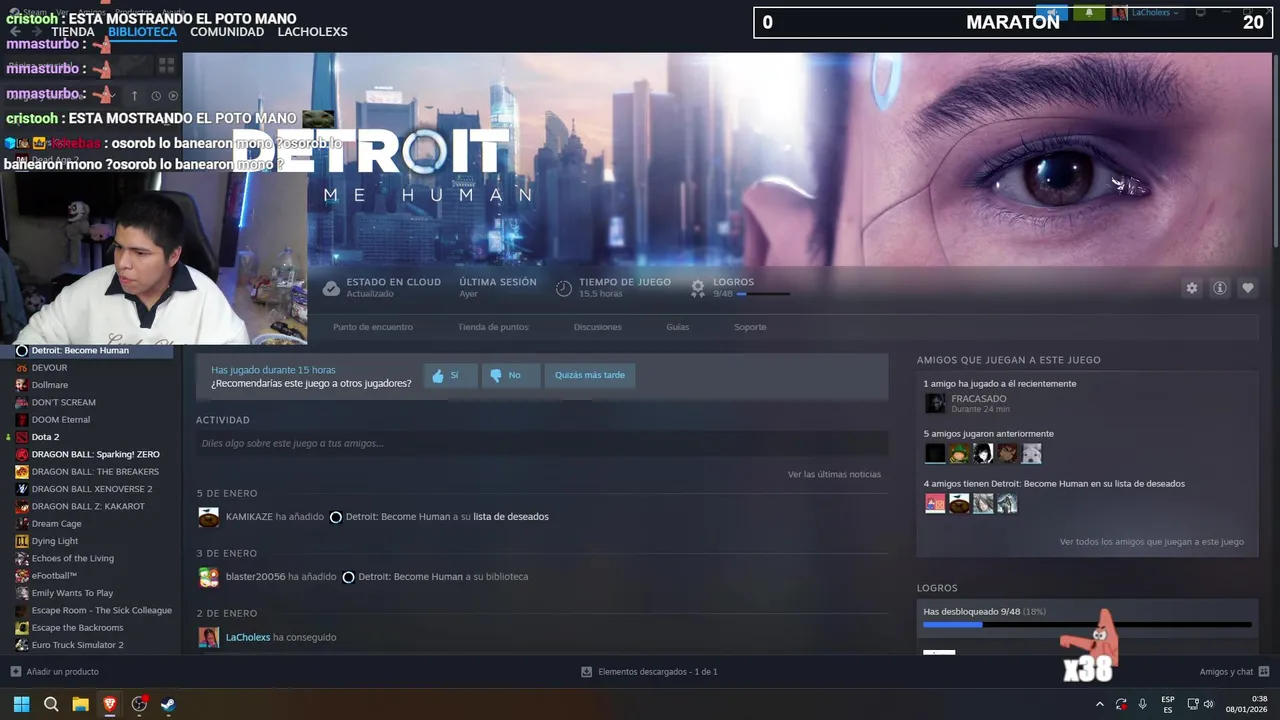Click the achievements progress bar 9/48
The width and height of the screenshot is (1280, 720).
[x=1087, y=625]
